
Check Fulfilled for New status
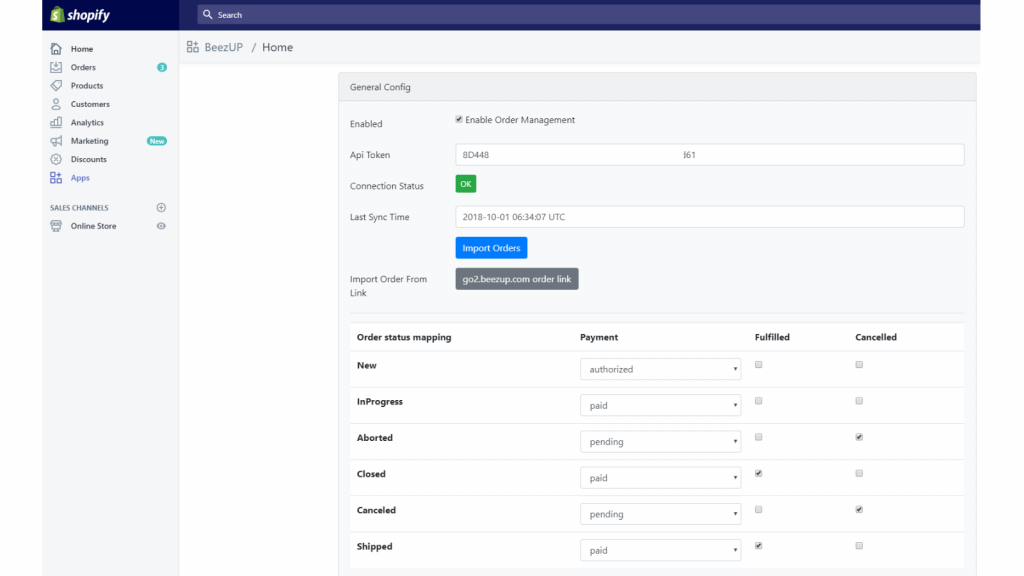point(758,365)
